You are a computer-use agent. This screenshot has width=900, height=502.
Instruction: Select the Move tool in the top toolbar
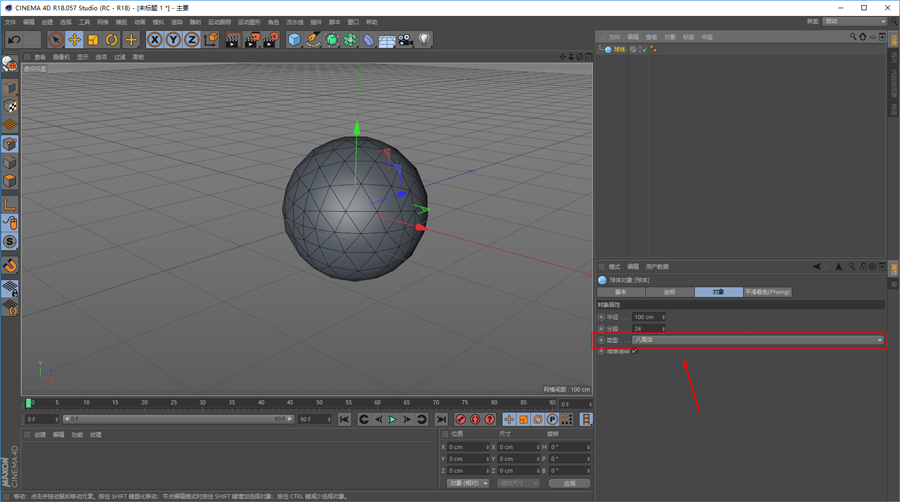click(74, 40)
